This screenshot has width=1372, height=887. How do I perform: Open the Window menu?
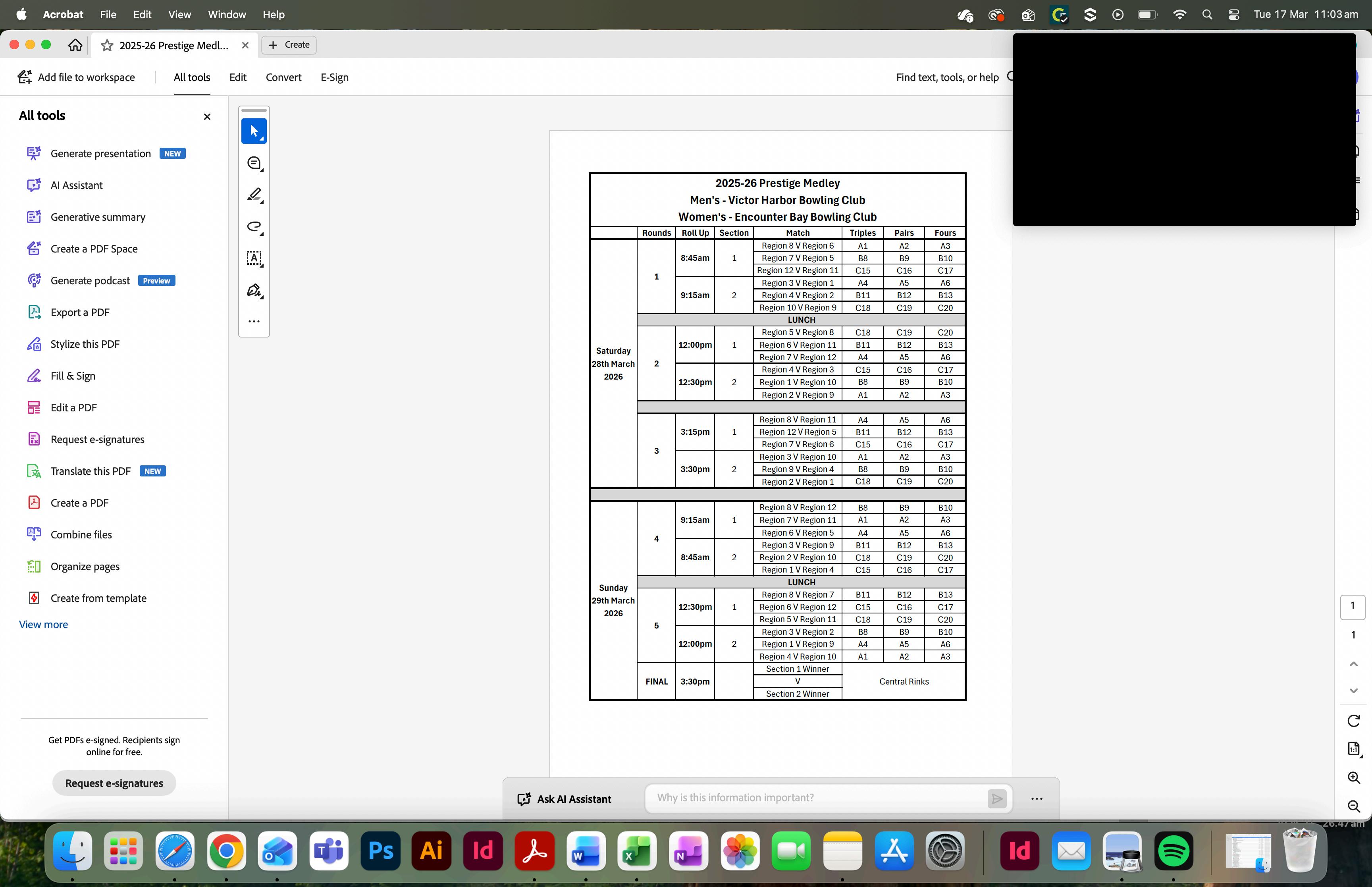[x=227, y=14]
